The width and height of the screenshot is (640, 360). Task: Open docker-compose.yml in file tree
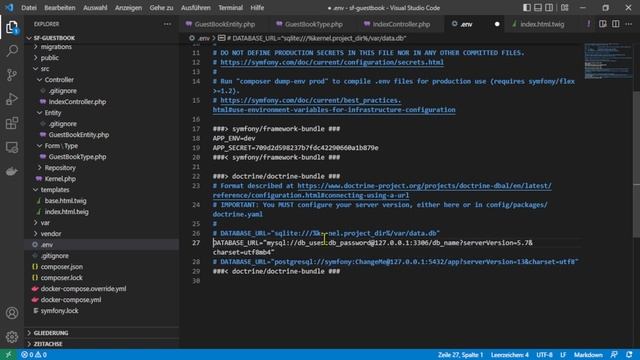click(71, 300)
